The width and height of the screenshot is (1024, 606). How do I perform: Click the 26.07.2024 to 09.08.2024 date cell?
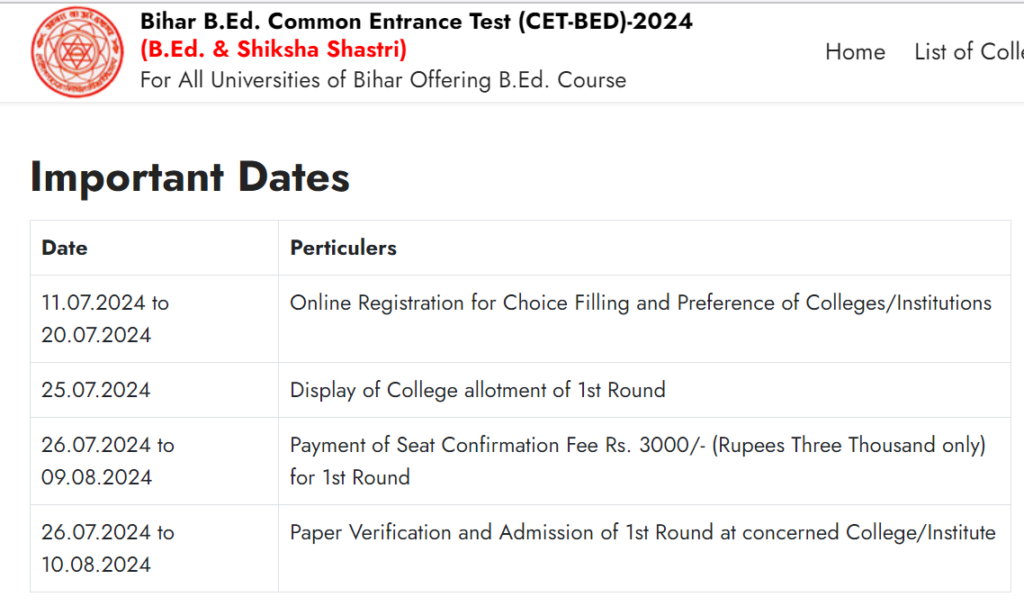107,460
